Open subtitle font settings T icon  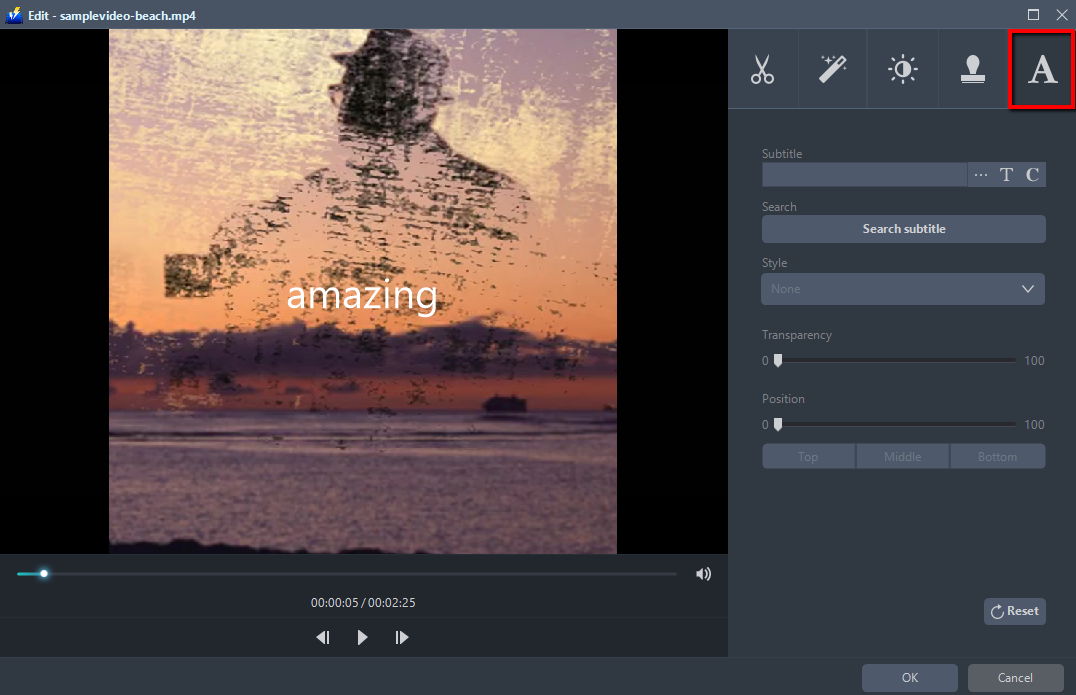[1006, 175]
